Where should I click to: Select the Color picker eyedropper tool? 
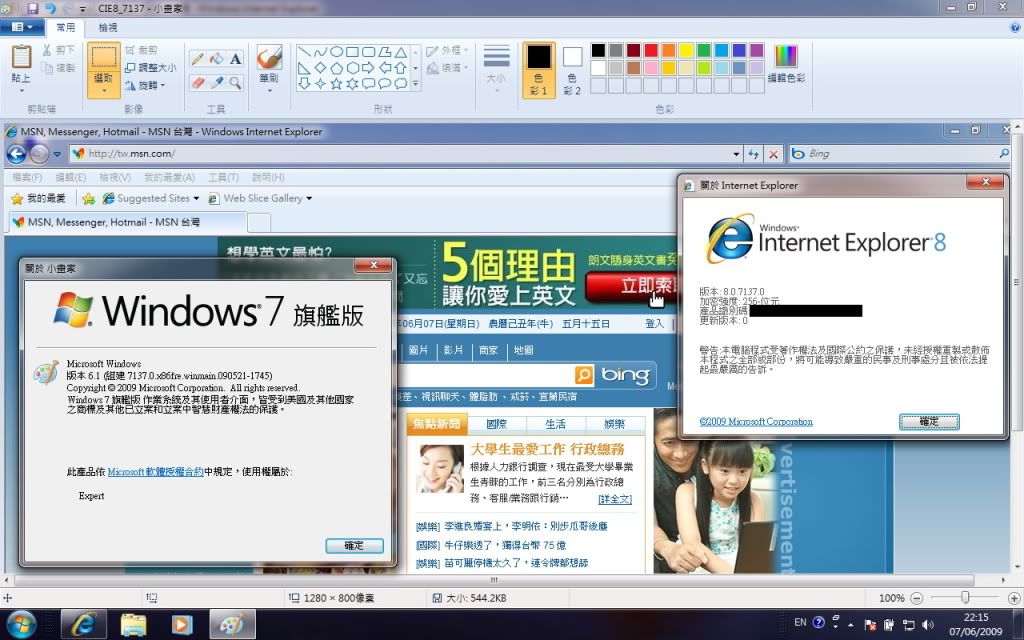(216, 83)
